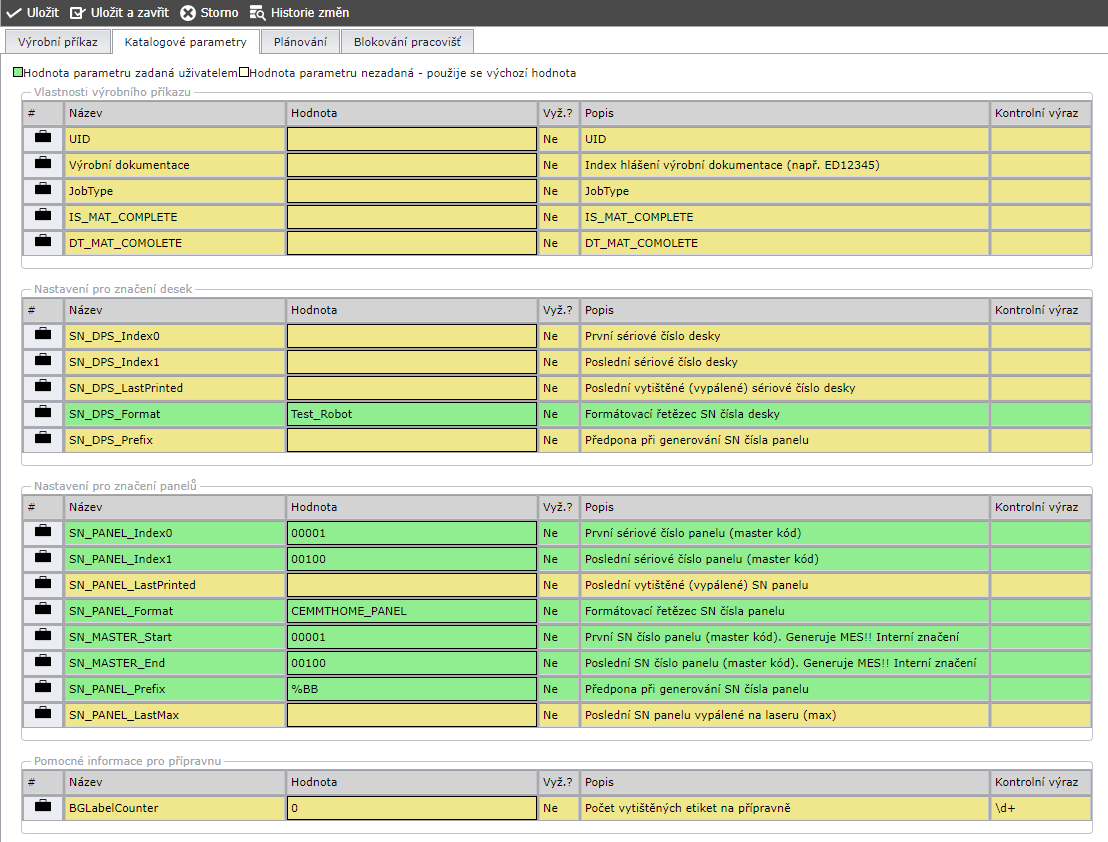Click the briefcase icon beside SN_DPS_Format
This screenshot has height=842, width=1108.
click(42, 413)
